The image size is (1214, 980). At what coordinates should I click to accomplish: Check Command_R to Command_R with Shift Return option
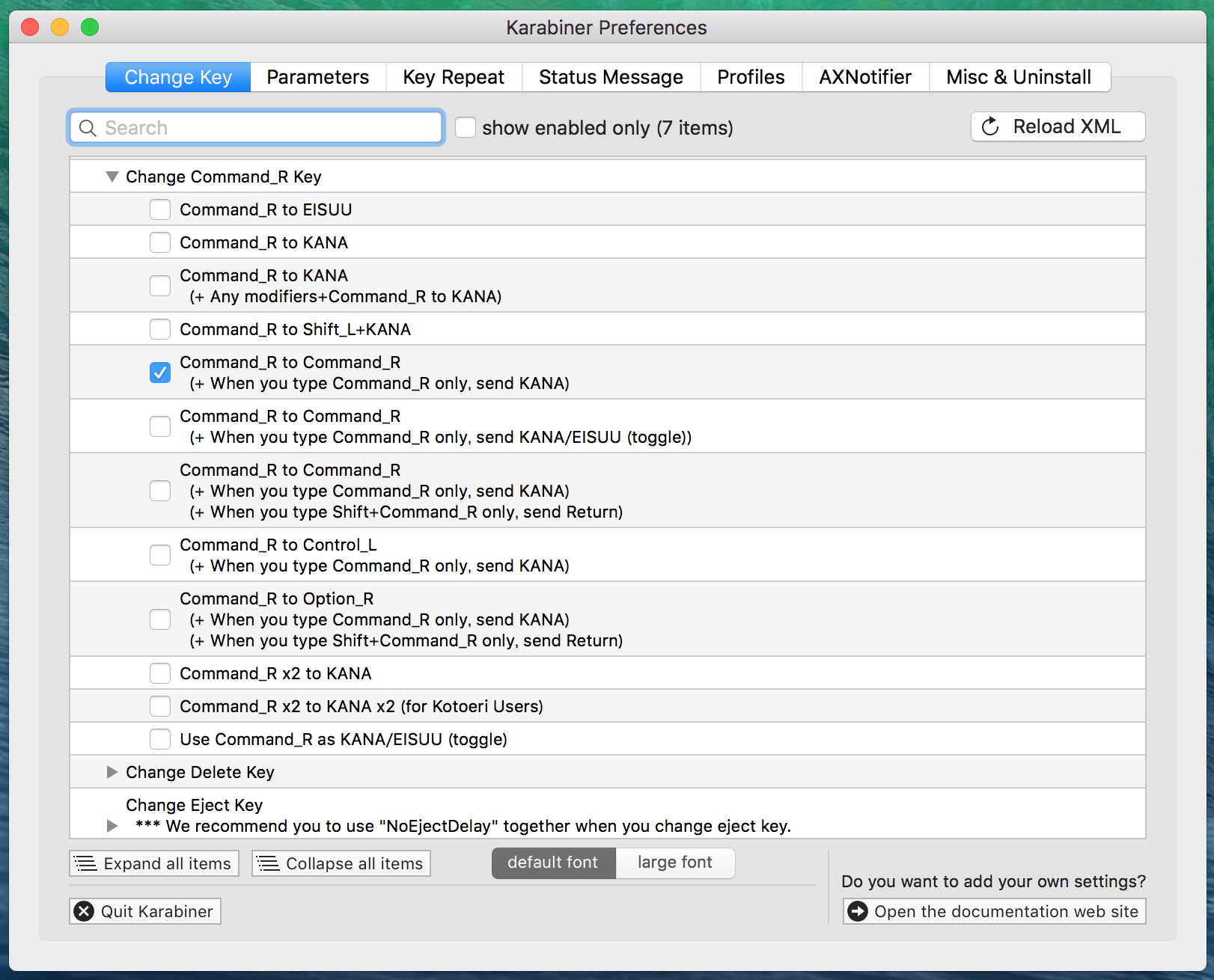coord(160,491)
